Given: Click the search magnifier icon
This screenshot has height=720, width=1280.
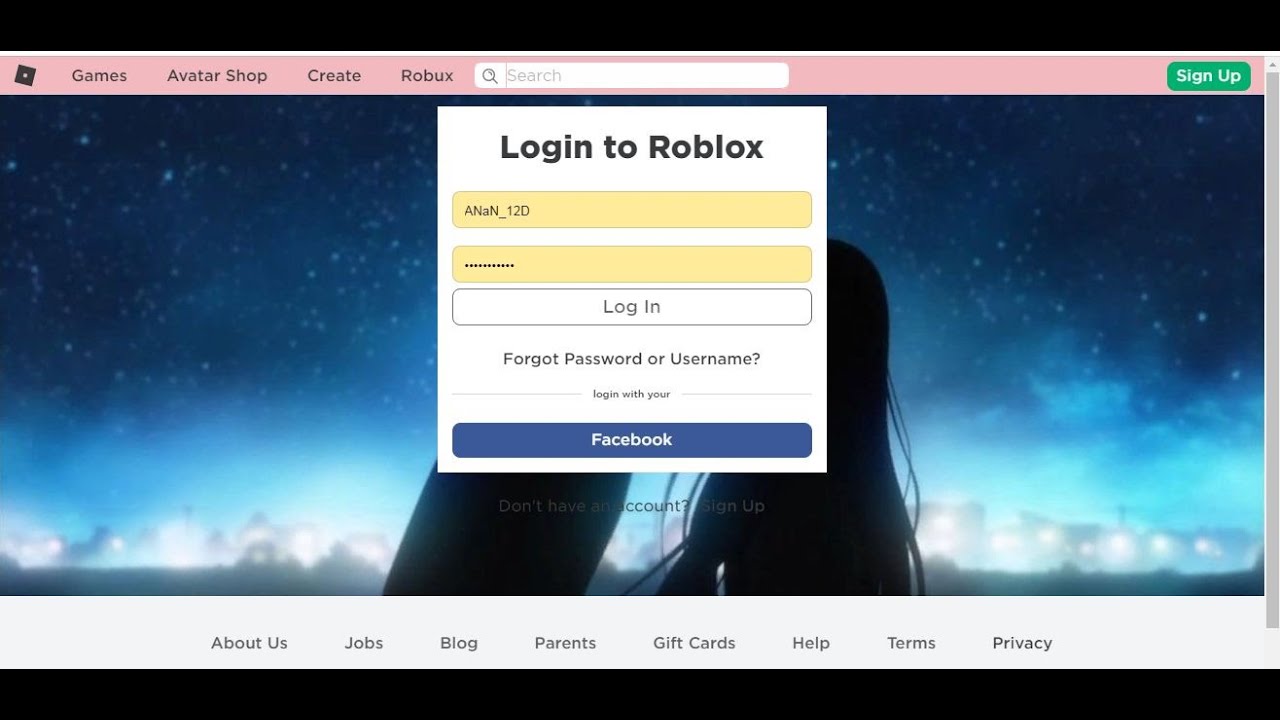Looking at the screenshot, I should point(490,76).
